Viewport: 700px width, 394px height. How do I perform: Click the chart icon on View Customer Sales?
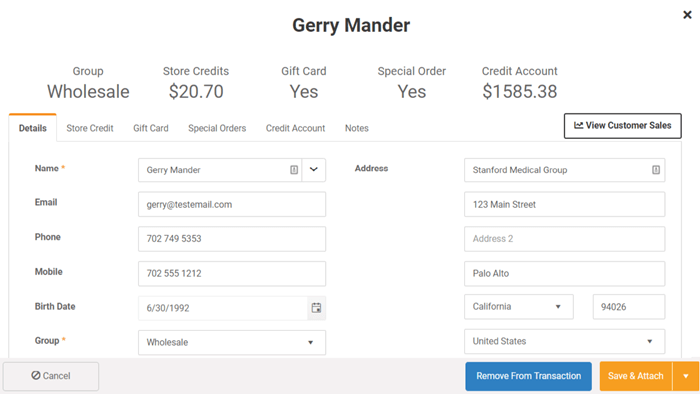(579, 125)
